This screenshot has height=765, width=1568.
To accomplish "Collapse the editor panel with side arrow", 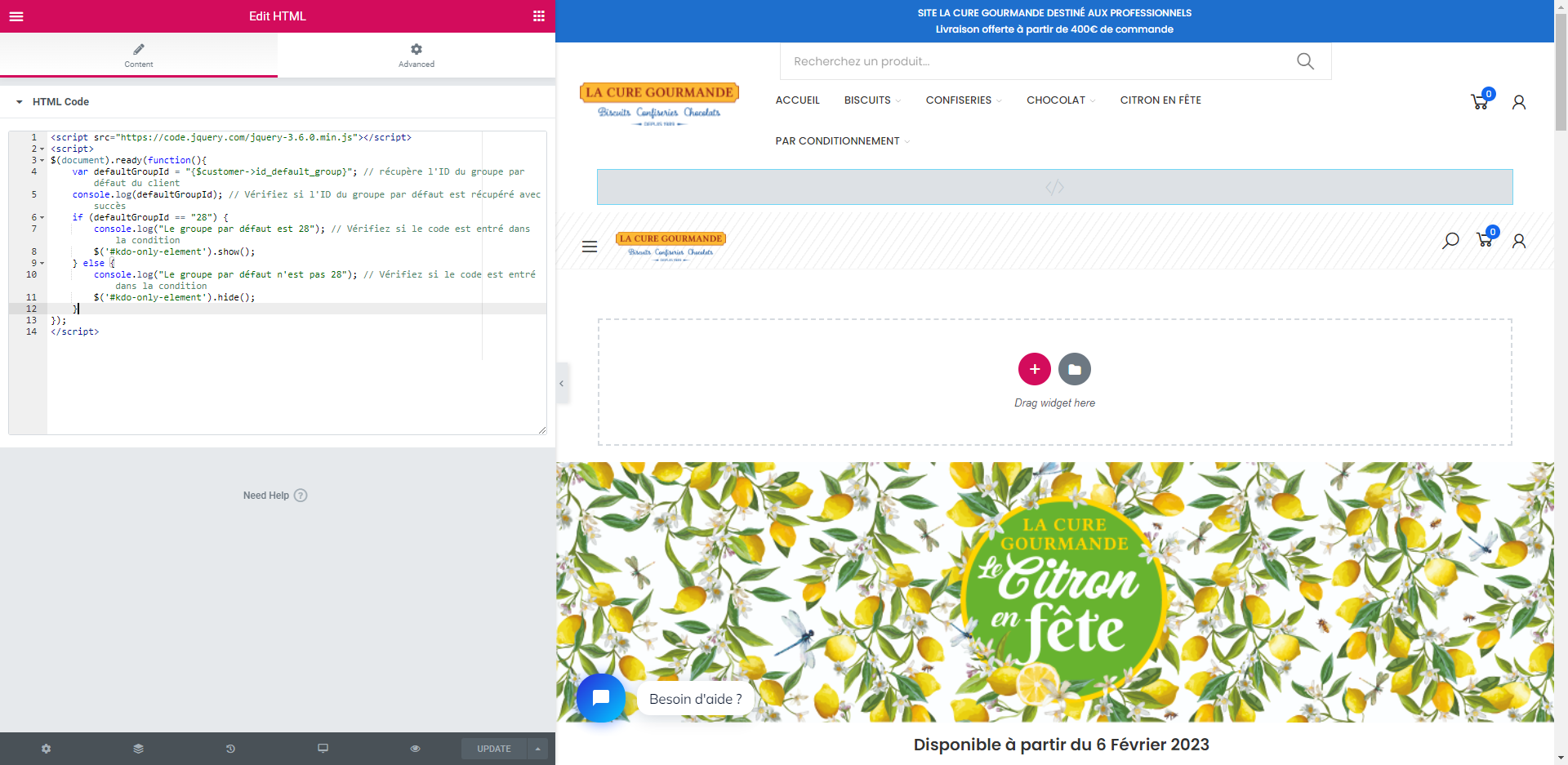I will pos(562,383).
